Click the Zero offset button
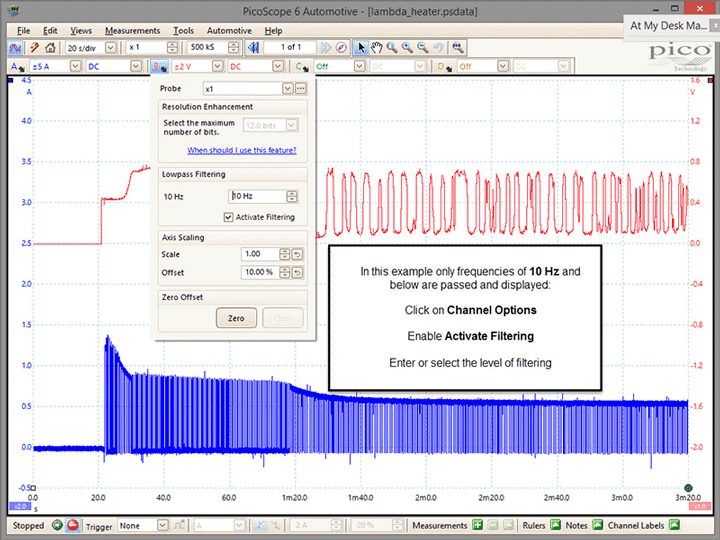This screenshot has height=540, width=720. click(x=236, y=318)
